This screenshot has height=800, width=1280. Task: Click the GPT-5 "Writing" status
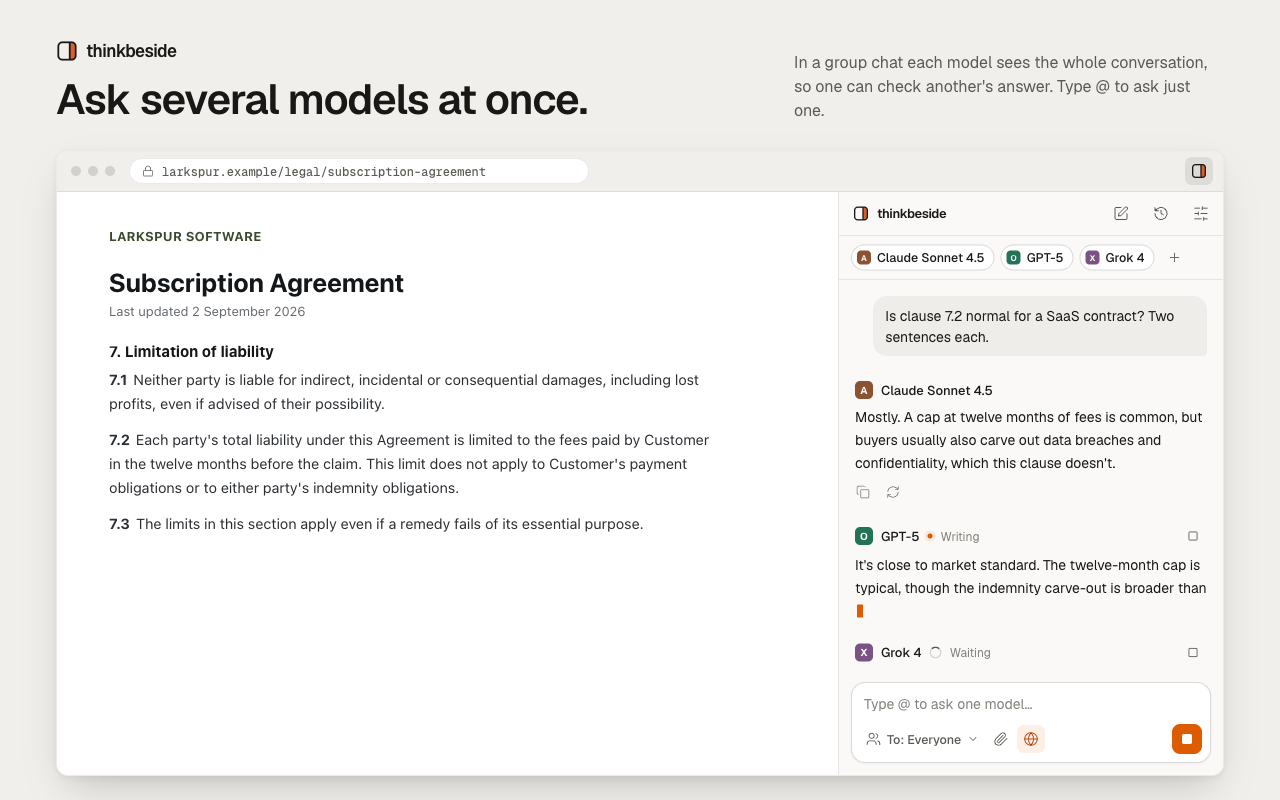[960, 537]
